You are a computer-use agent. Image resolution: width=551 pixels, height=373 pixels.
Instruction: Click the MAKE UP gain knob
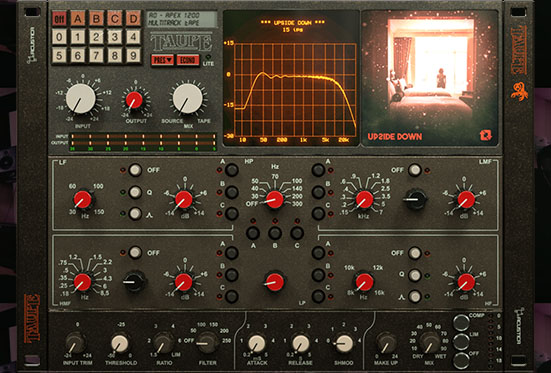point(386,343)
